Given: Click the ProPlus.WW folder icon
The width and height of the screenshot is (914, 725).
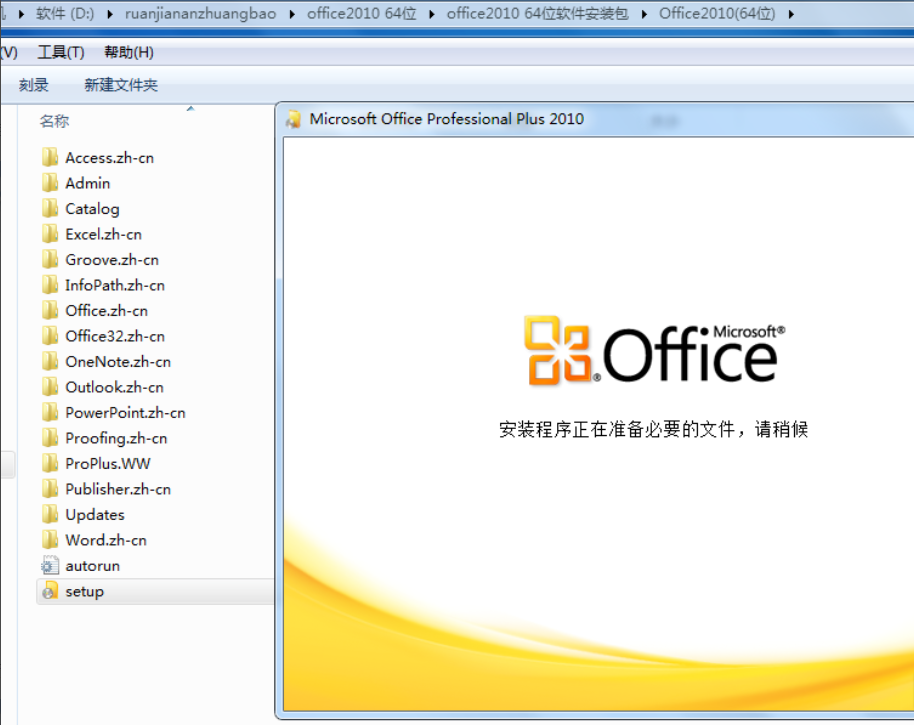Looking at the screenshot, I should [50, 463].
